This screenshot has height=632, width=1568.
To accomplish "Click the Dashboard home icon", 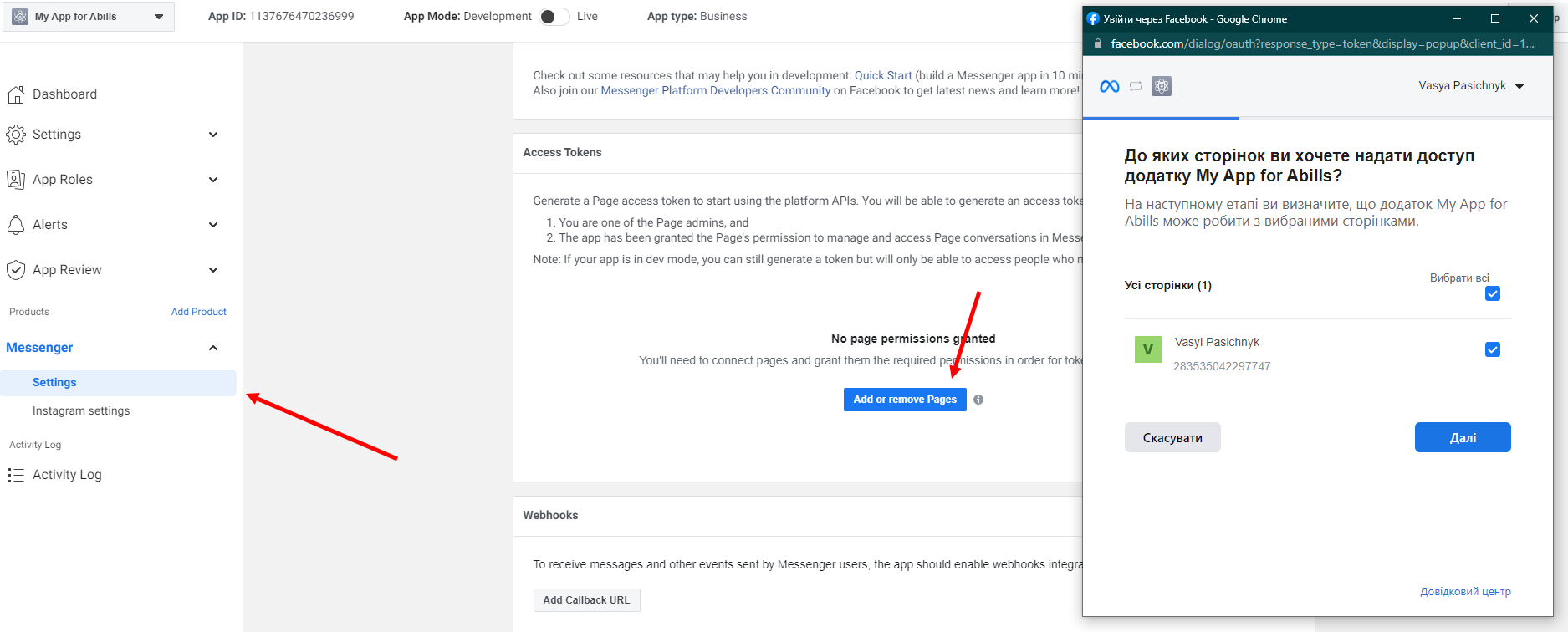I will pyautogui.click(x=16, y=94).
